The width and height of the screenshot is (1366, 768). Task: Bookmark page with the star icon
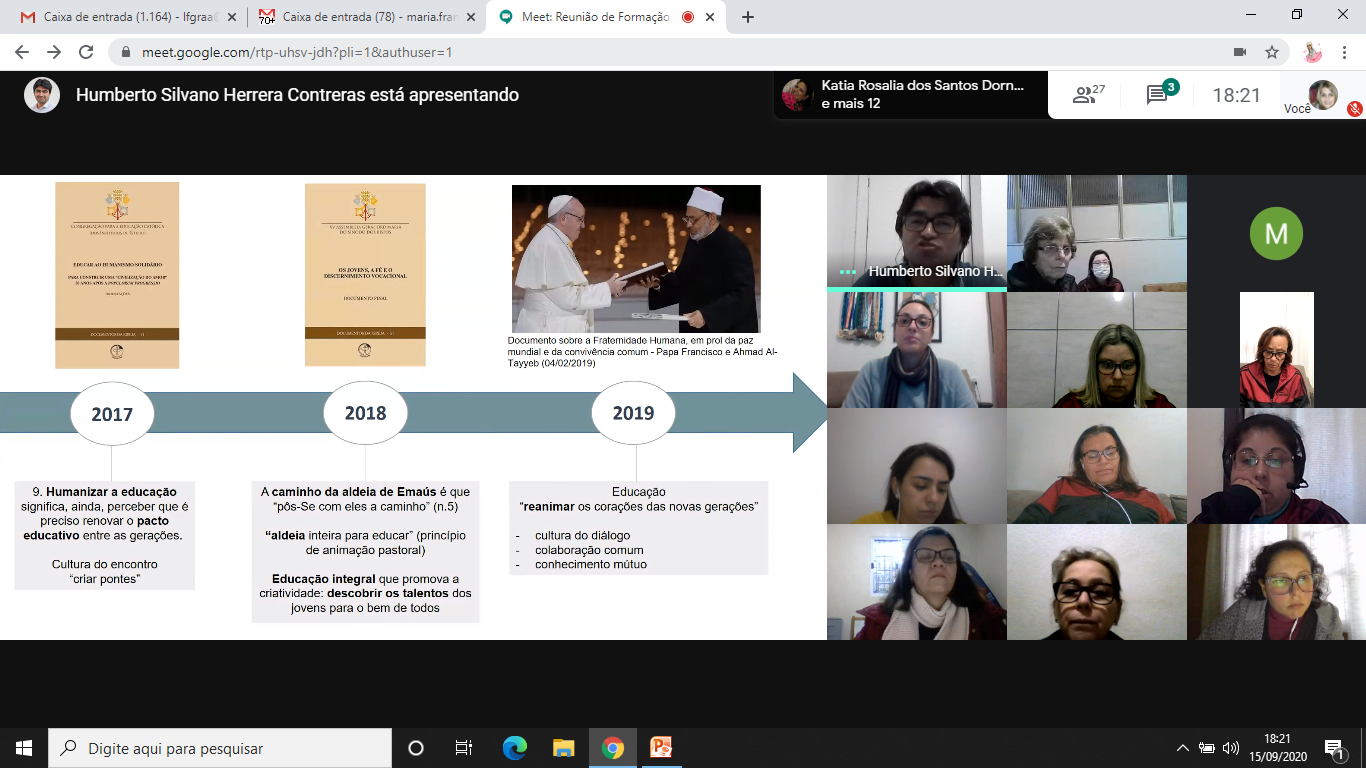1272,52
